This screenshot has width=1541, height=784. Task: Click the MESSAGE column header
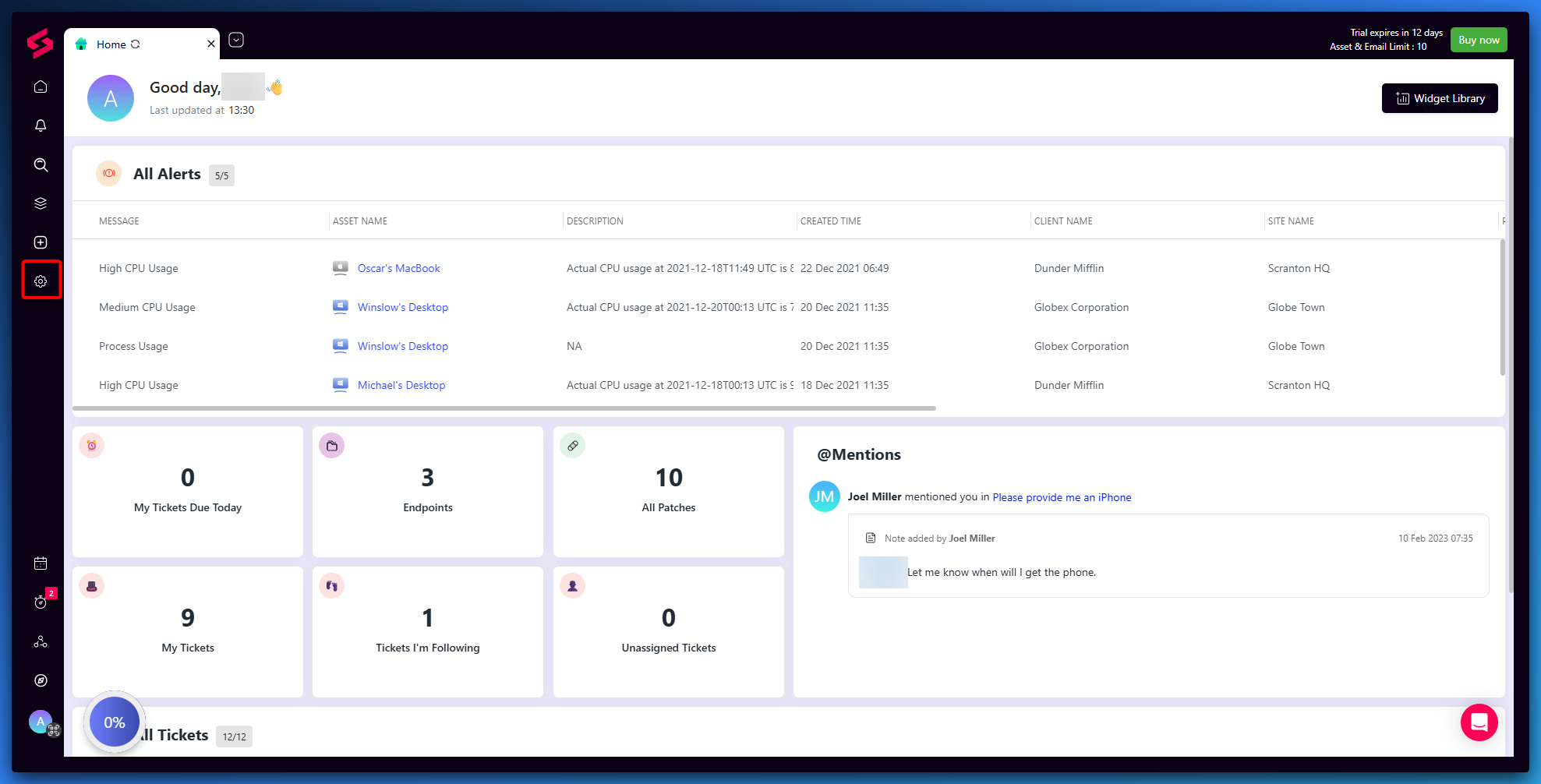tap(119, 221)
